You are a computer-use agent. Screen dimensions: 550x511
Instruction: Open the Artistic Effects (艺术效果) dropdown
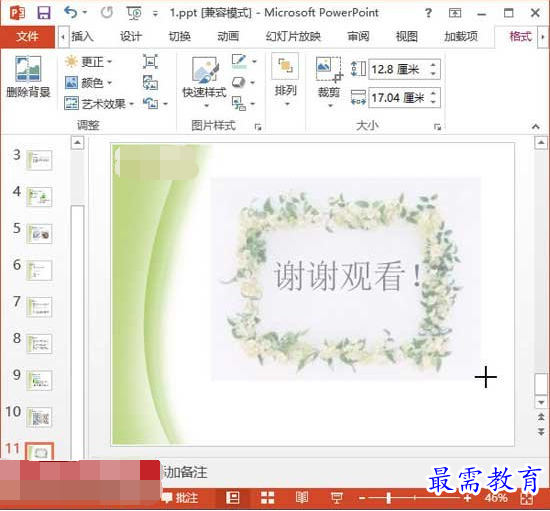[x=99, y=104]
